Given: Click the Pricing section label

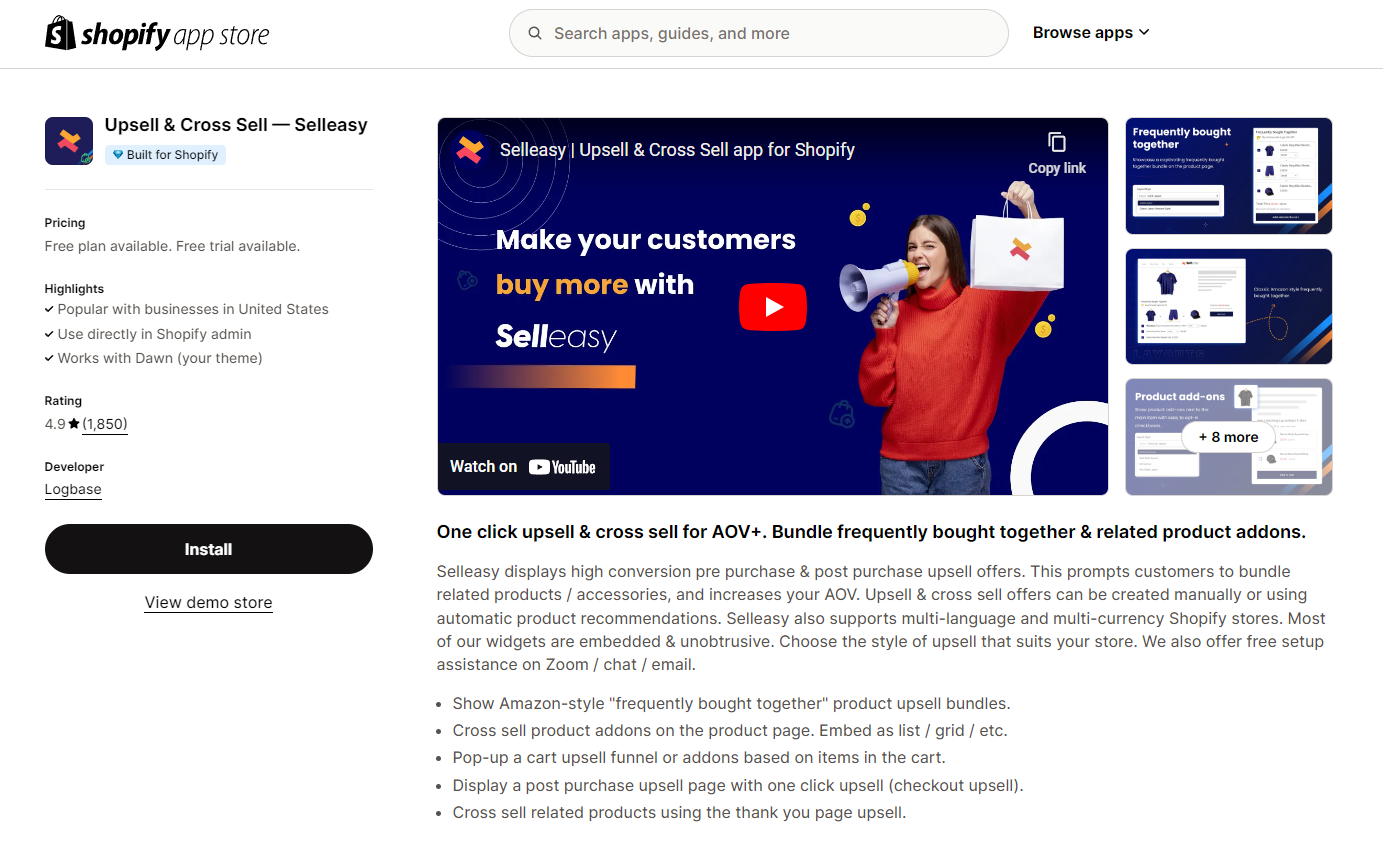Looking at the screenshot, I should (x=65, y=223).
